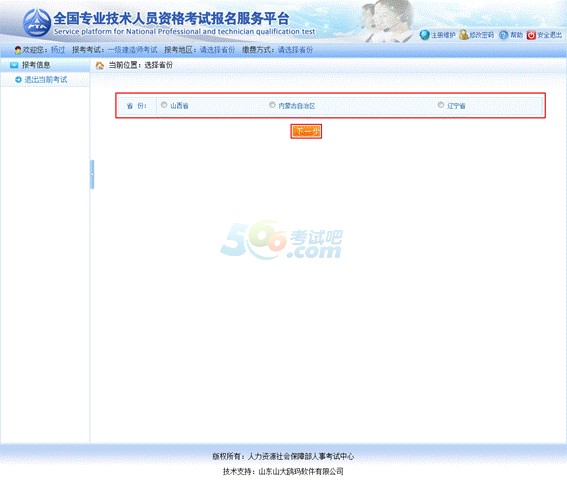
Task: Click the arrow icon beside 退出当前考试
Action: [18, 80]
